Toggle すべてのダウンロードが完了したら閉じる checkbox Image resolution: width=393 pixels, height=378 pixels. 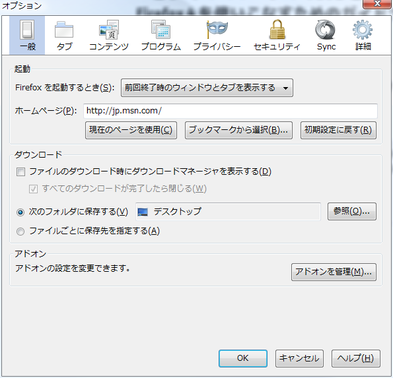coord(33,189)
